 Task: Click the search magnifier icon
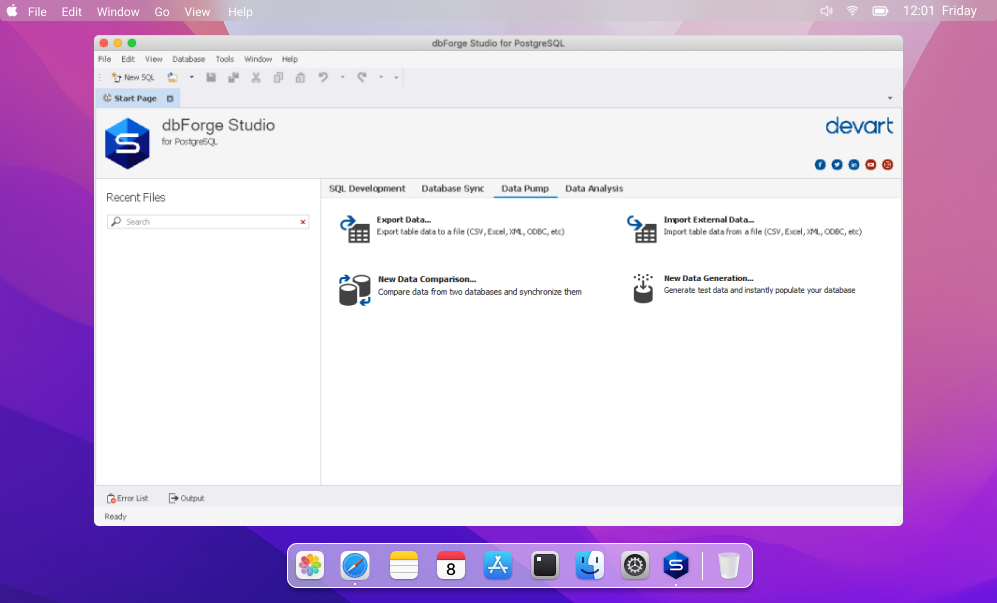pos(116,221)
